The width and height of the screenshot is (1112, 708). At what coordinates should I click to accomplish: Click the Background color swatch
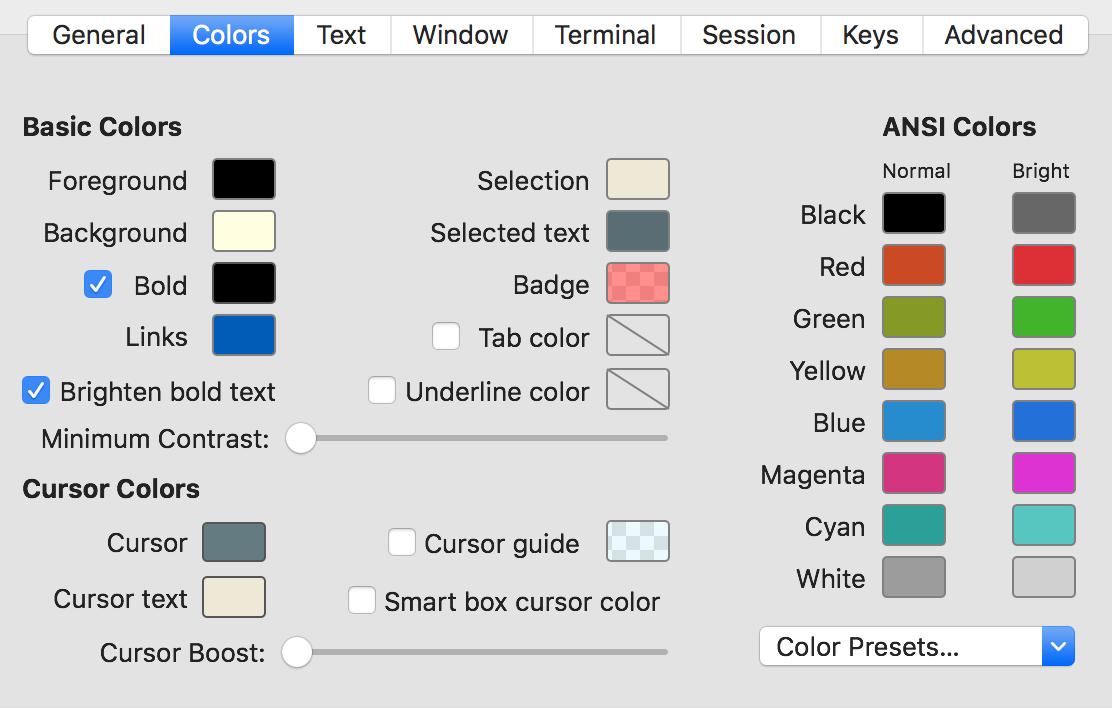pyautogui.click(x=243, y=232)
